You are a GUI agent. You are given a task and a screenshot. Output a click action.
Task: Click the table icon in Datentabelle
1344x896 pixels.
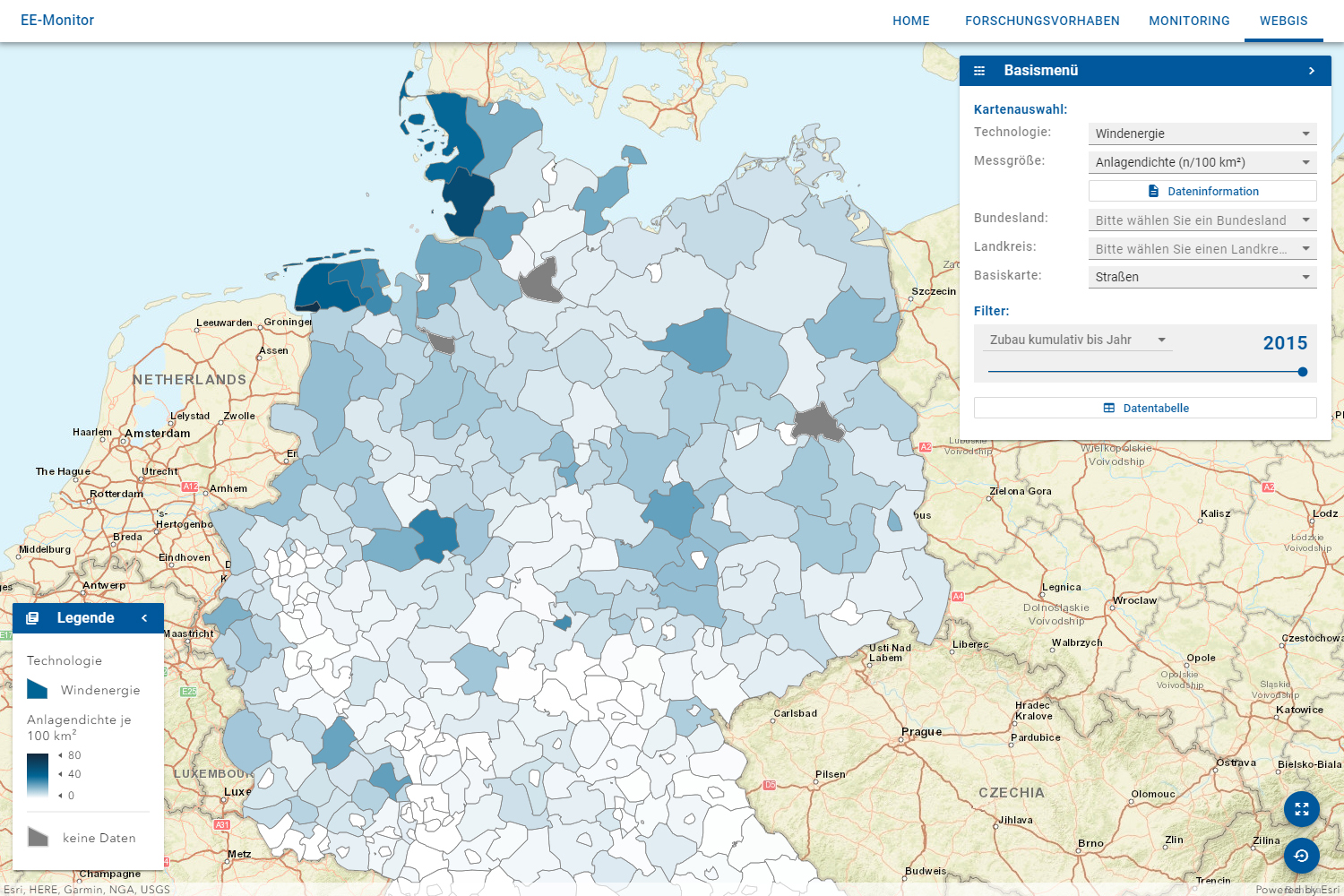tap(1109, 408)
